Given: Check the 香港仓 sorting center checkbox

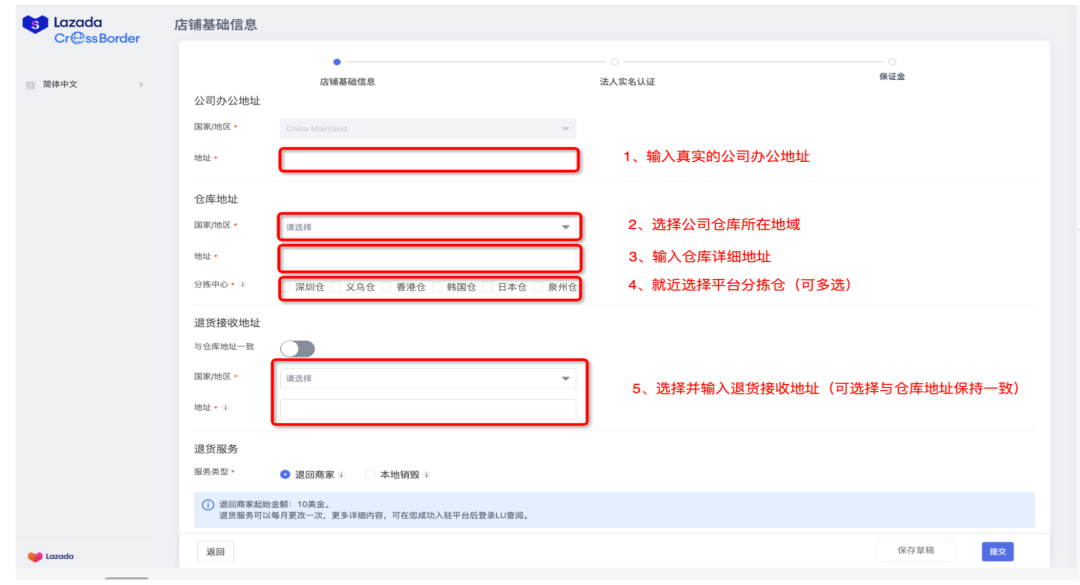Looking at the screenshot, I should (x=385, y=286).
